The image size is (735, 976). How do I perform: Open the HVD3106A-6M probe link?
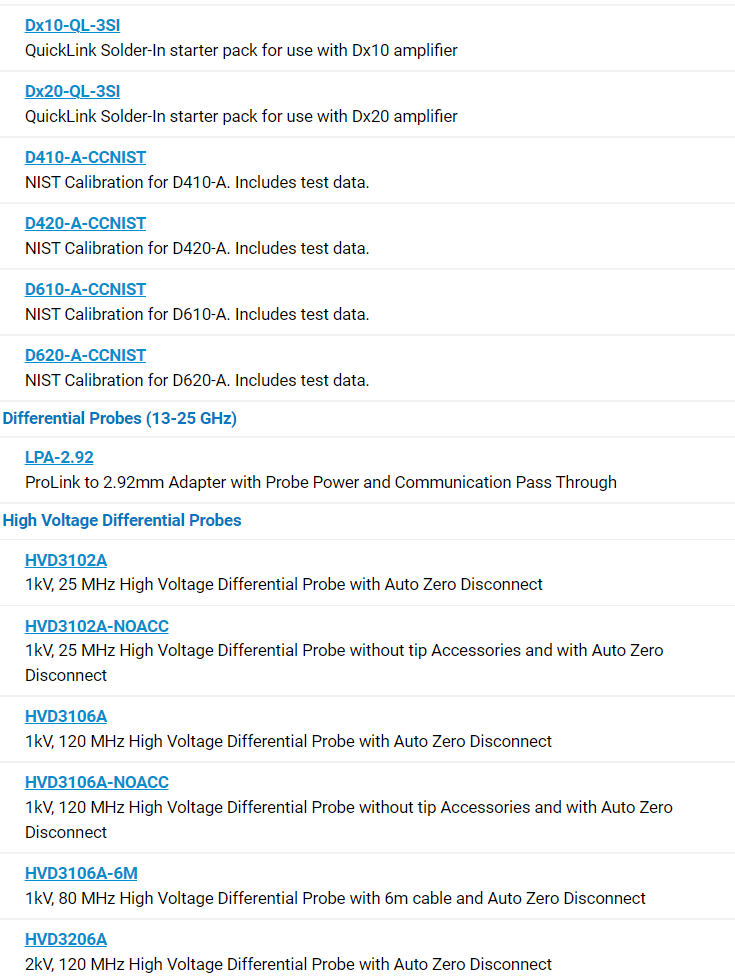[81, 873]
